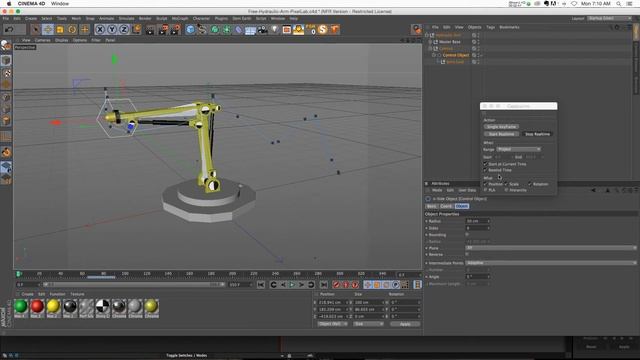This screenshot has width=640, height=360.
Task: Open the Edit Render Settings icon
Action: (176, 29)
